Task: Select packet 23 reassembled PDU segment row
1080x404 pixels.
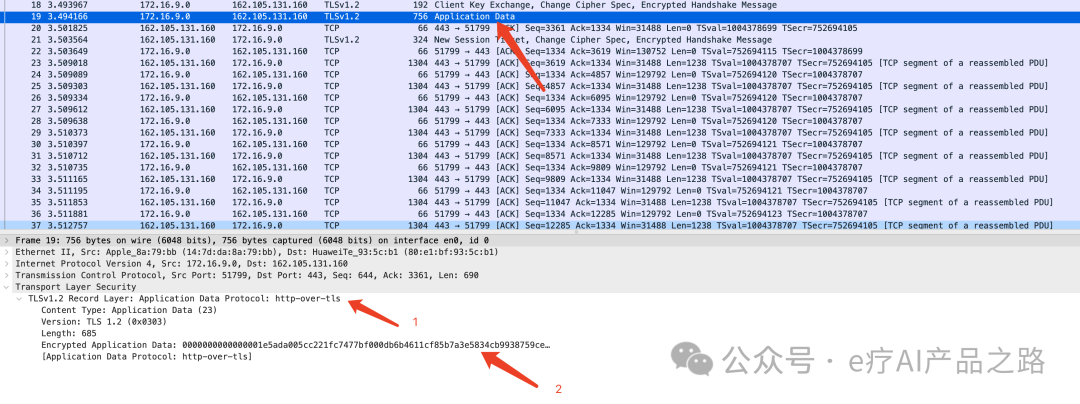Action: coord(400,63)
